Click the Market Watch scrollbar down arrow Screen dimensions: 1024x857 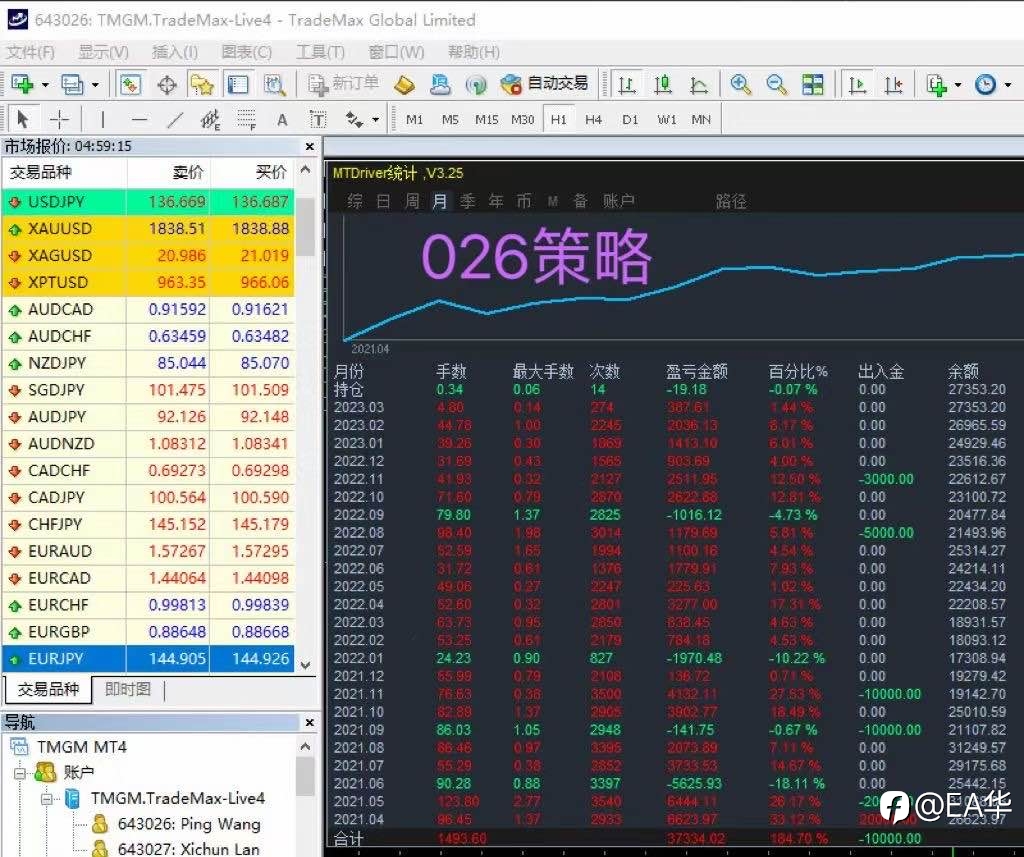[305, 665]
